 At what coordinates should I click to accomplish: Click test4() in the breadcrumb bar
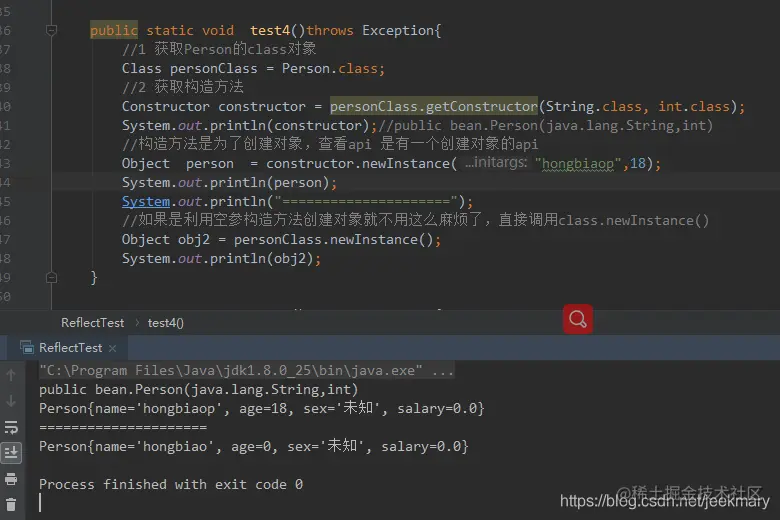[x=166, y=323]
